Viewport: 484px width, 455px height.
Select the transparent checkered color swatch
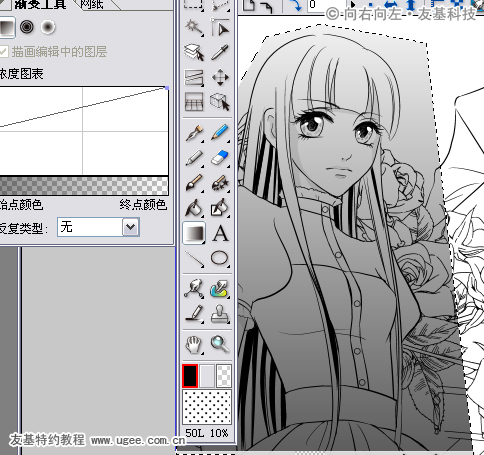point(223,376)
